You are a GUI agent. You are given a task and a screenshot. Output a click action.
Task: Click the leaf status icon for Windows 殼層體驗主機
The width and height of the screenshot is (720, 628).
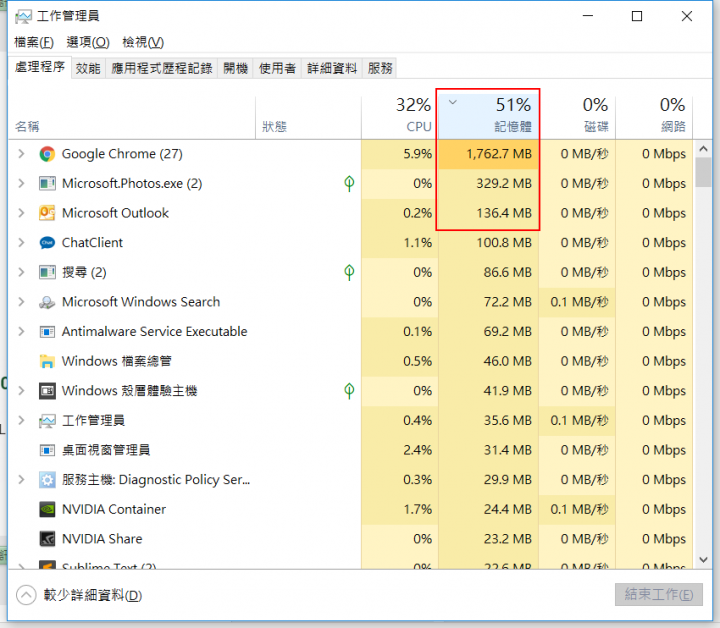coord(349,391)
